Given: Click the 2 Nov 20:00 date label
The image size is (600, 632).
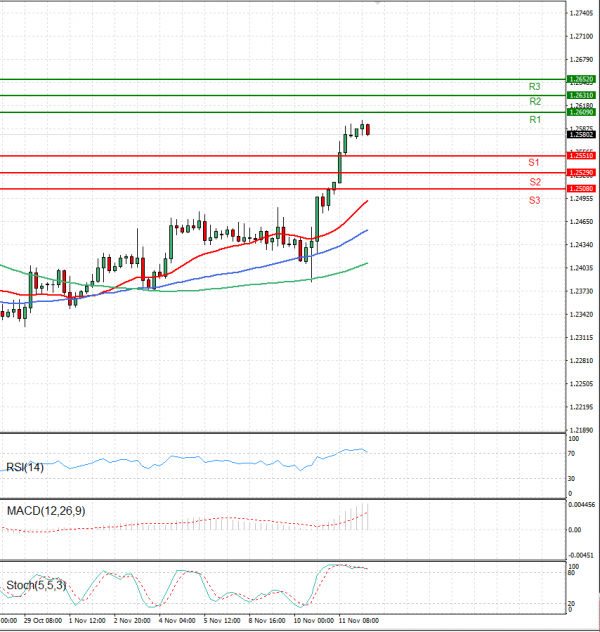Looking at the screenshot, I should (x=132, y=621).
